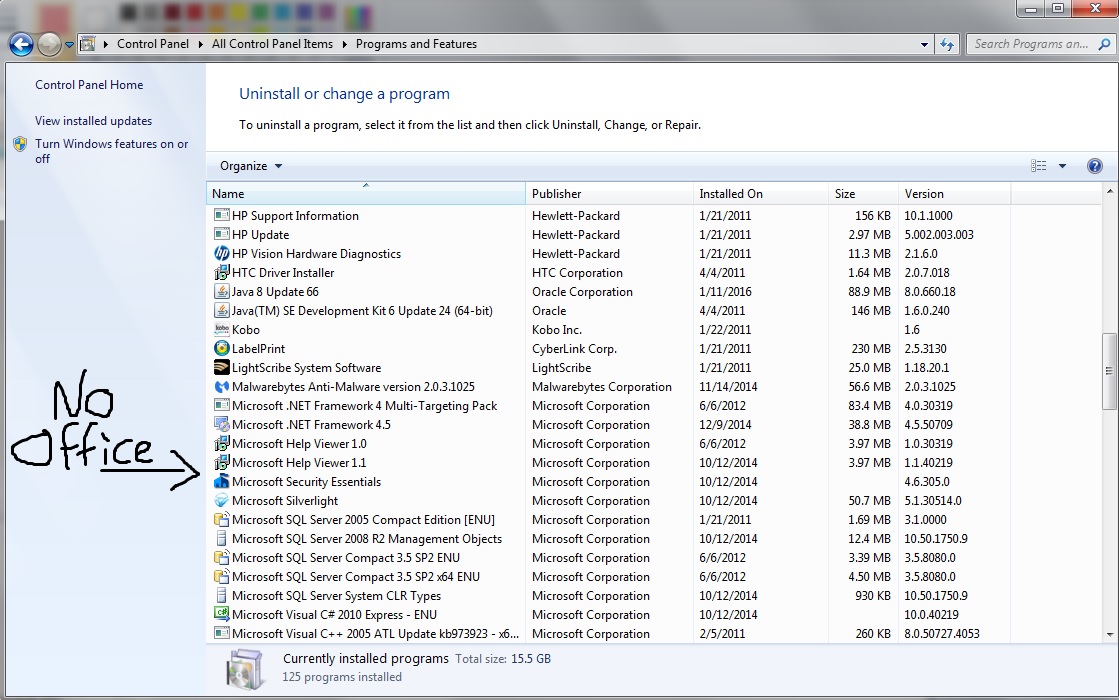Viewport: 1119px width, 700px height.
Task: Click the Forward navigation arrow
Action: tap(49, 44)
